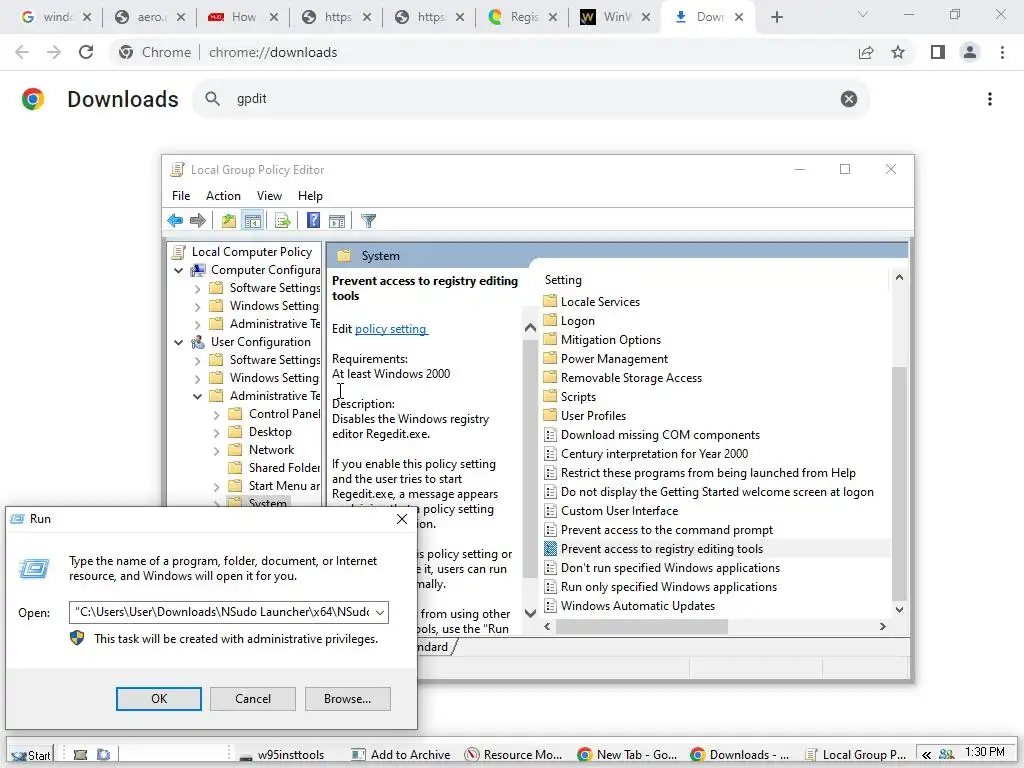This screenshot has width=1024, height=768.
Task: Expand Software Settings under Computer Configuration
Action: pyautogui.click(x=197, y=288)
